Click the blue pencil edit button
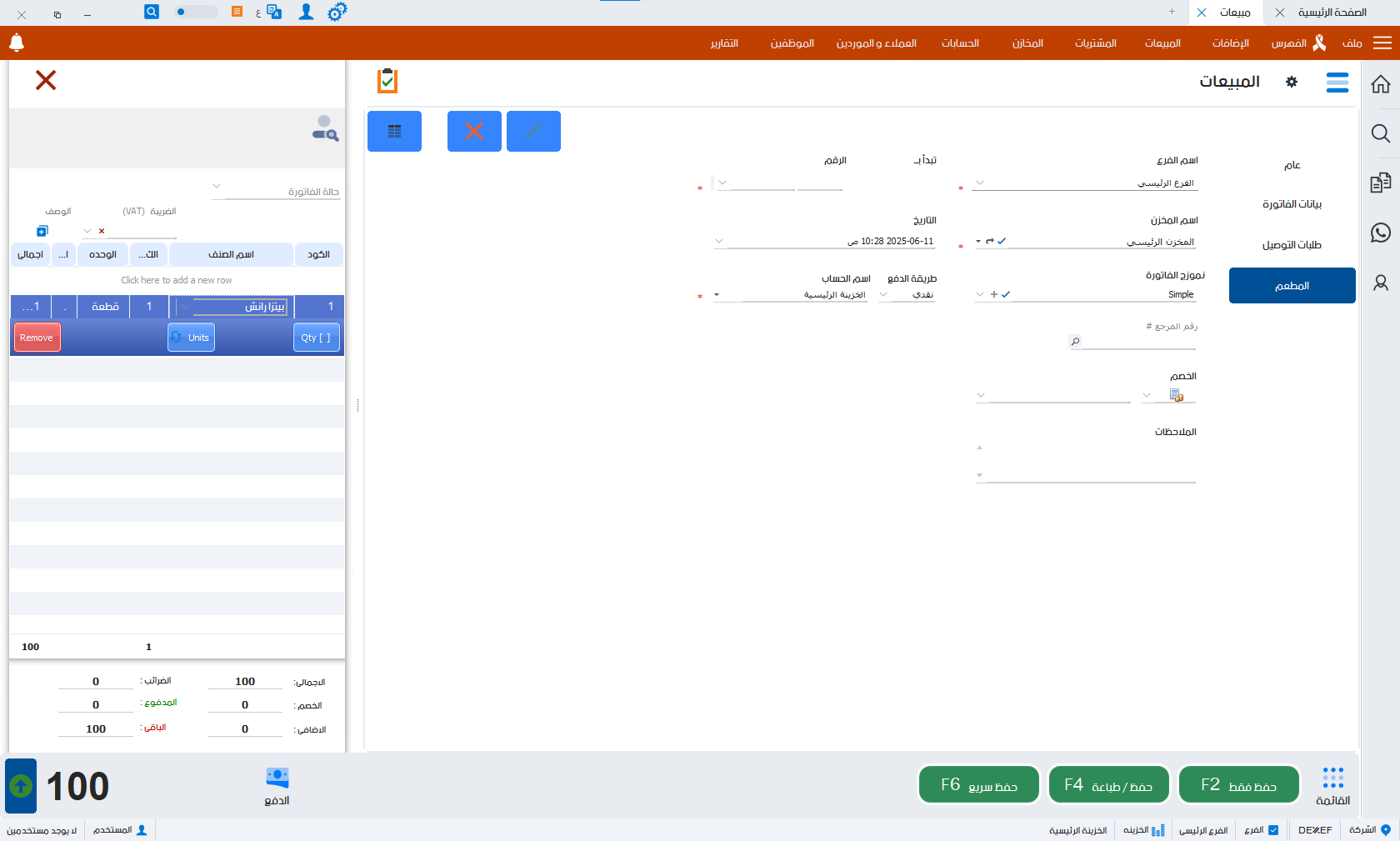Image resolution: width=1400 pixels, height=841 pixels. point(533,131)
